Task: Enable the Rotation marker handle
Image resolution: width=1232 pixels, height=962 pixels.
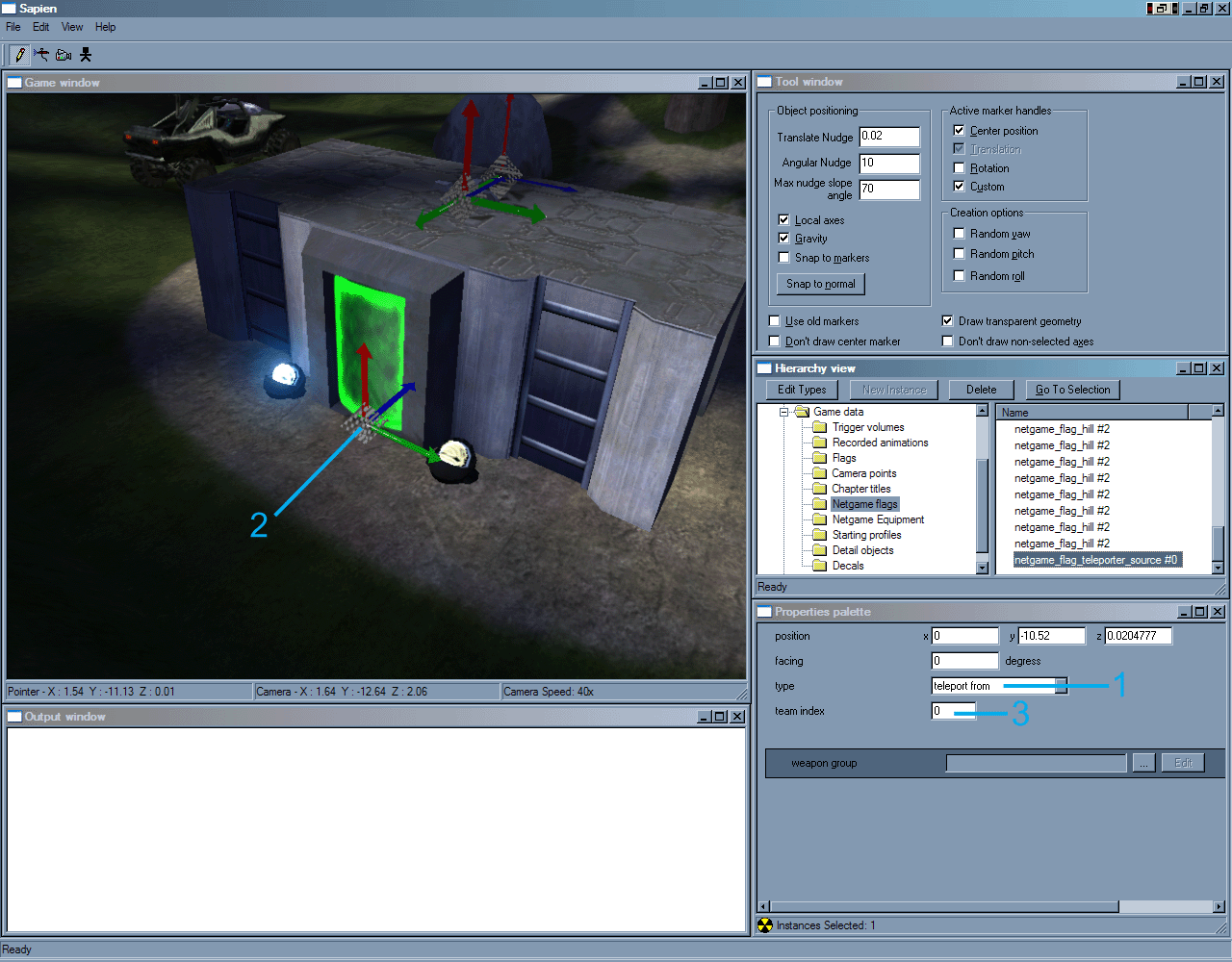Action: click(959, 167)
